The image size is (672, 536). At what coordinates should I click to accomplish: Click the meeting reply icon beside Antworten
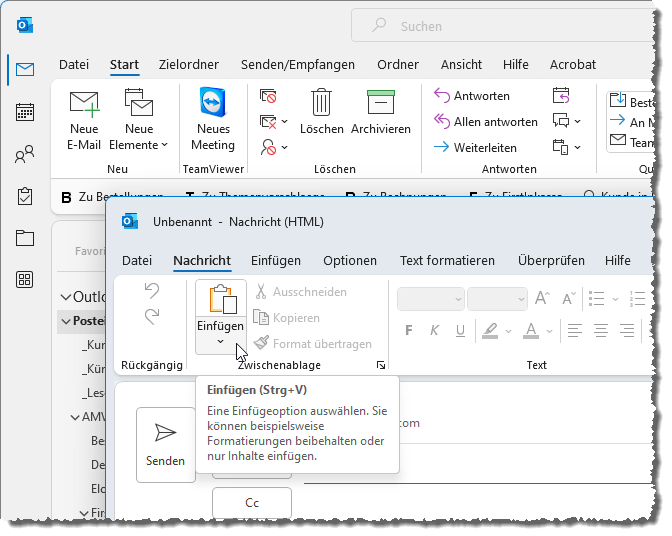point(561,96)
